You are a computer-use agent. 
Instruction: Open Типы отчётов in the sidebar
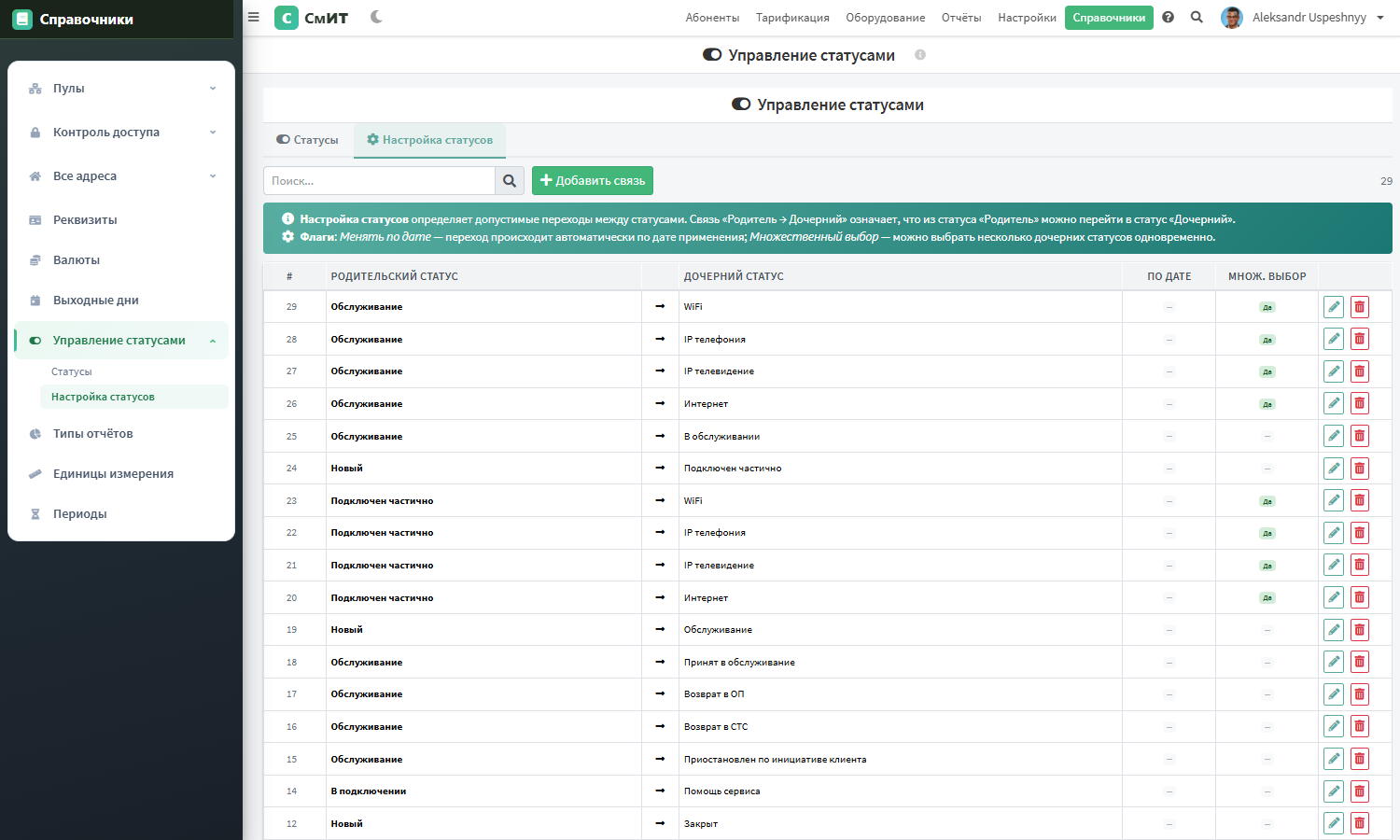(121, 434)
